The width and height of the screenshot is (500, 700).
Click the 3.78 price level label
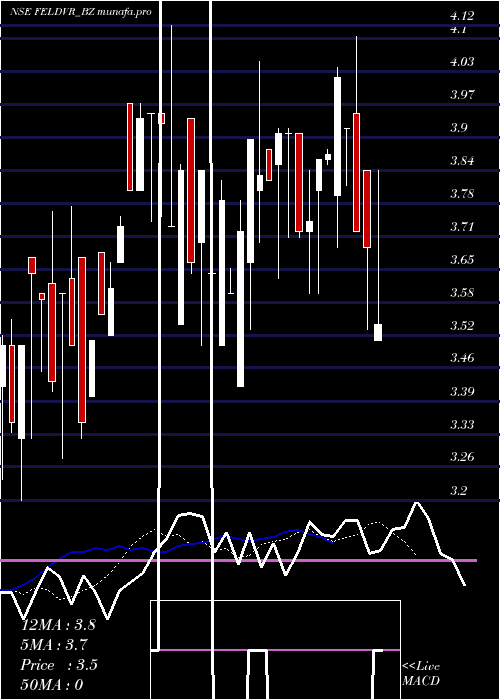point(462,194)
